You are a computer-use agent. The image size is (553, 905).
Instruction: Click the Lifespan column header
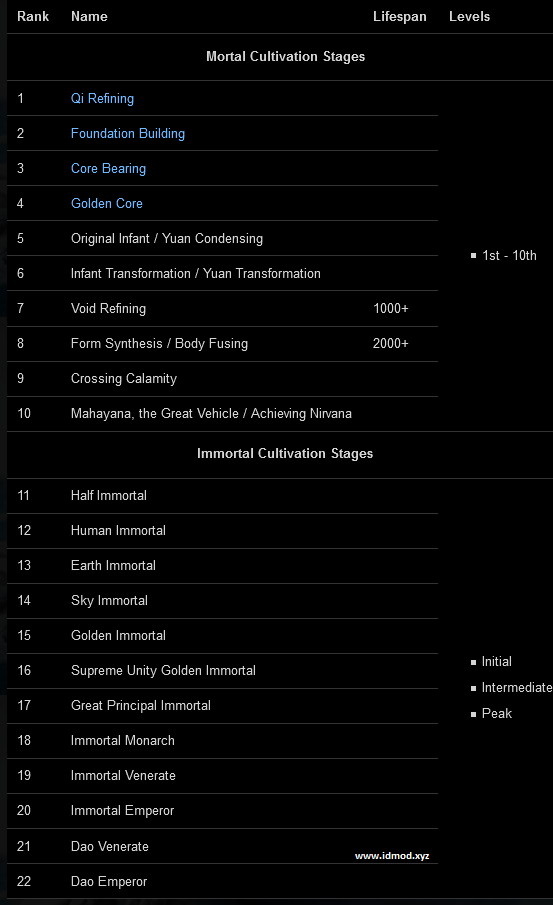pyautogui.click(x=399, y=16)
